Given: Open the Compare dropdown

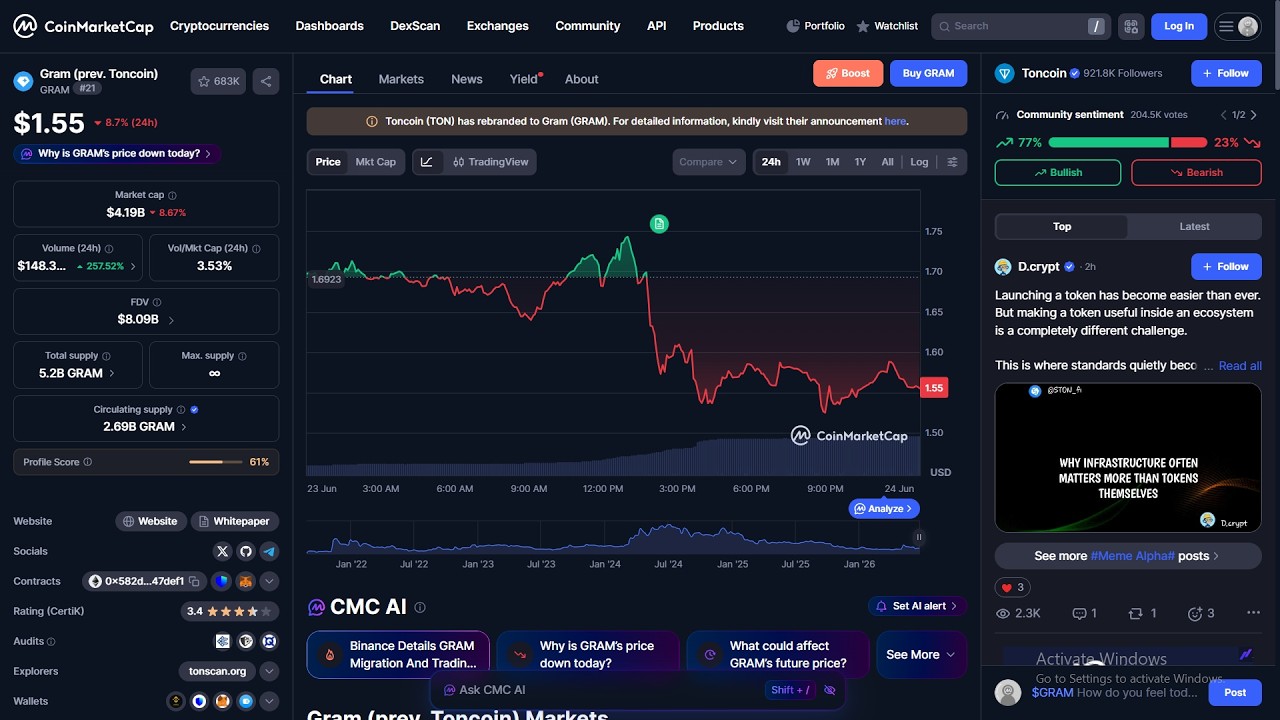Looking at the screenshot, I should pyautogui.click(x=709, y=162).
